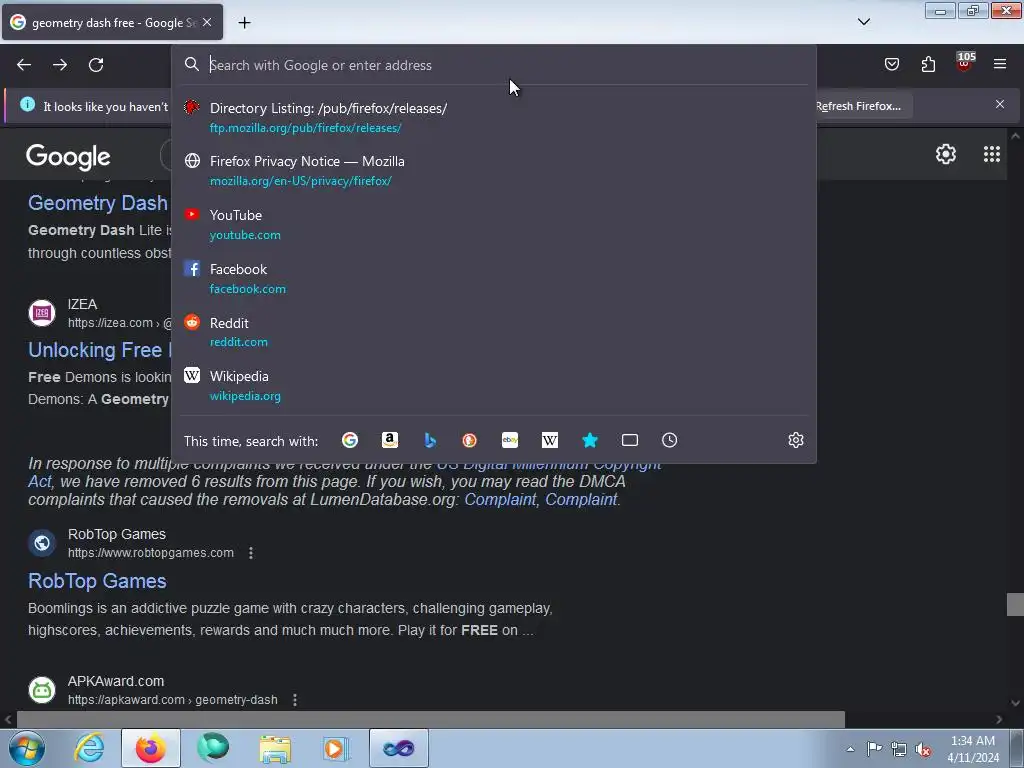Open File Explorer folder in taskbar
This screenshot has width=1024, height=768.
click(x=275, y=748)
